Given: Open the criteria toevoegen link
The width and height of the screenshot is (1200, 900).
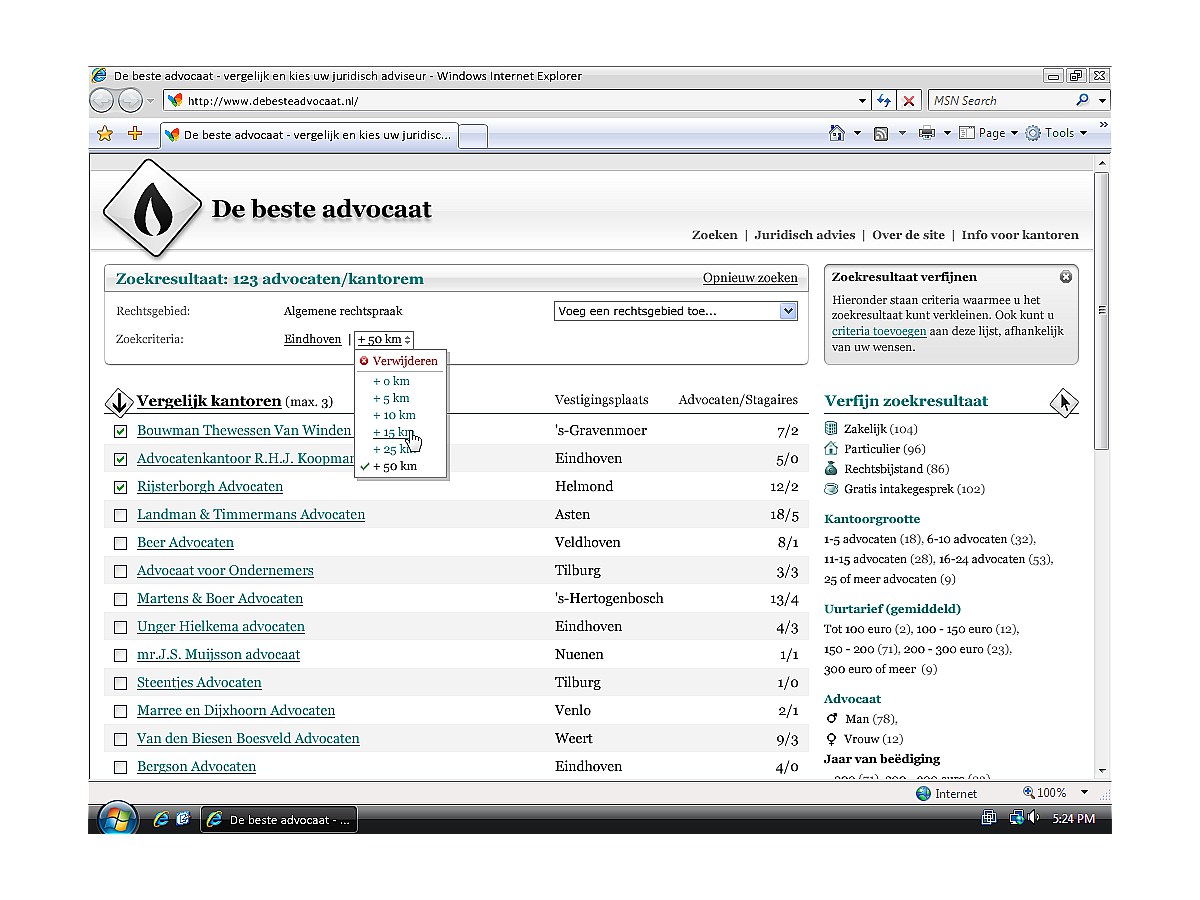Looking at the screenshot, I should [x=878, y=330].
